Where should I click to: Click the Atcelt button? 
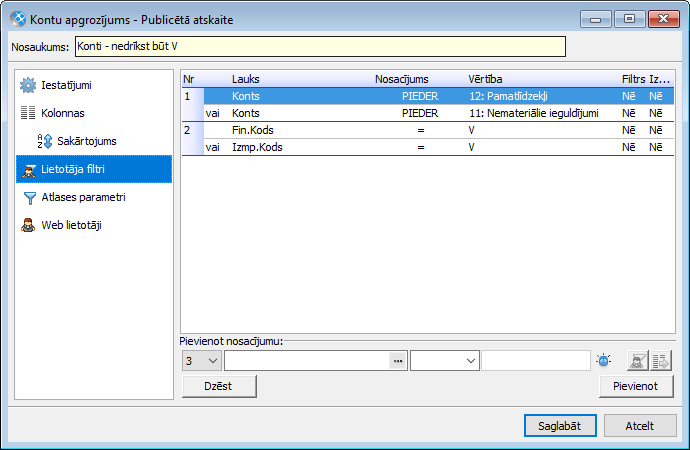(x=640, y=426)
